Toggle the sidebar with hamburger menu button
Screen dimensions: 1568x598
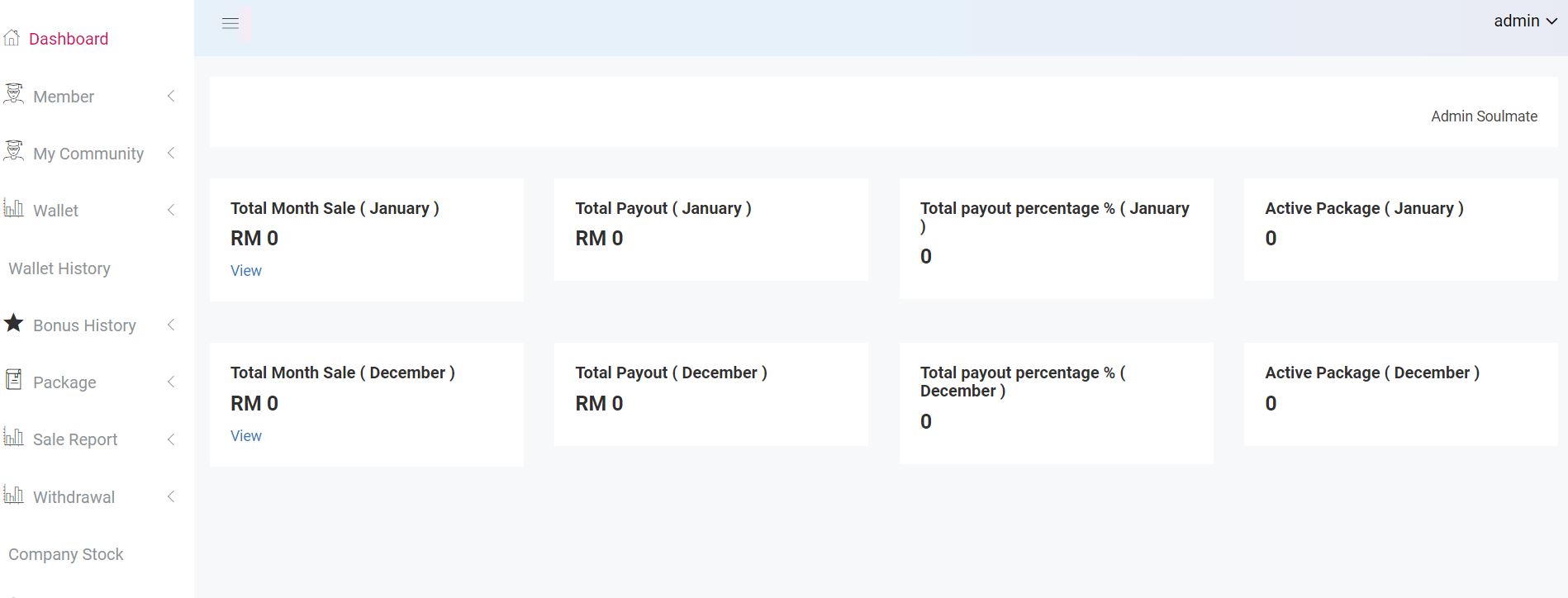click(230, 24)
